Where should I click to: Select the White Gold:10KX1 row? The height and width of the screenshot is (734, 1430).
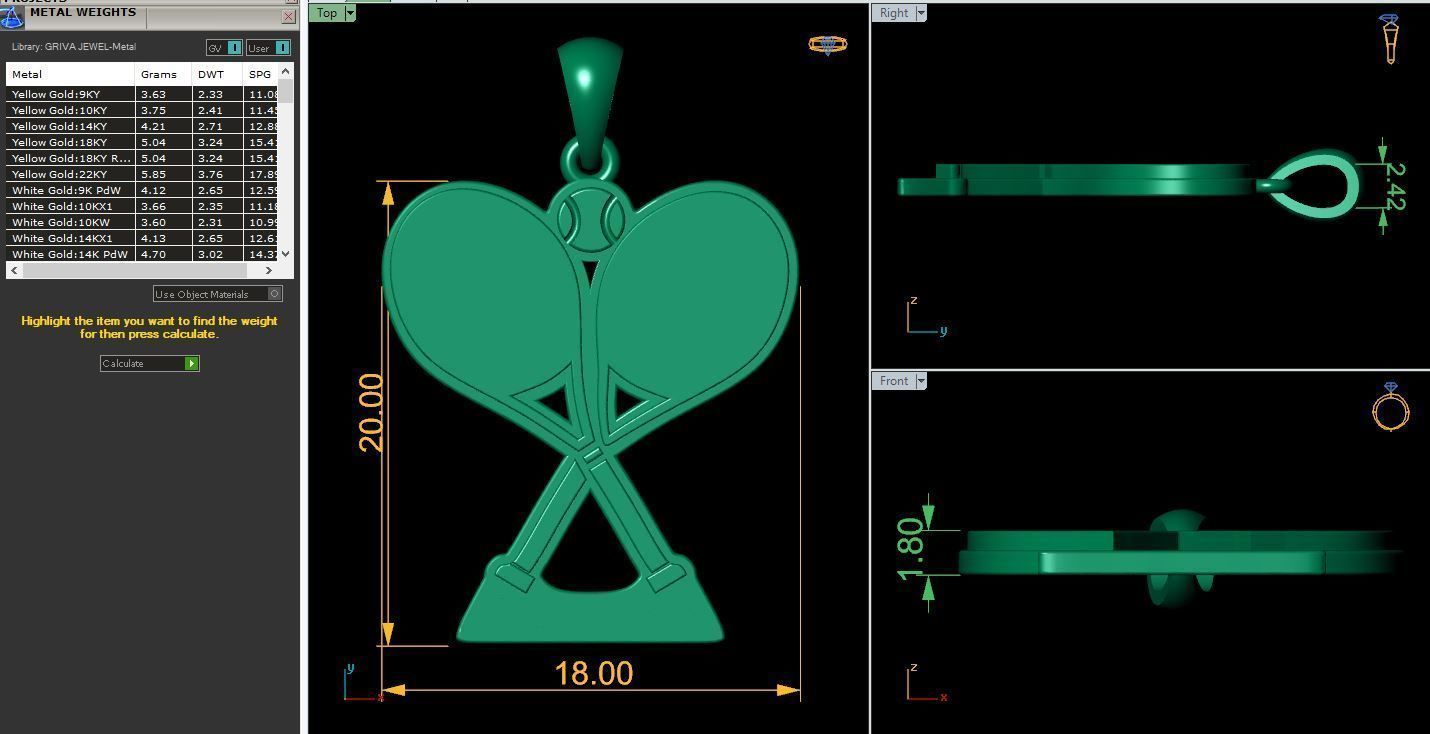143,206
